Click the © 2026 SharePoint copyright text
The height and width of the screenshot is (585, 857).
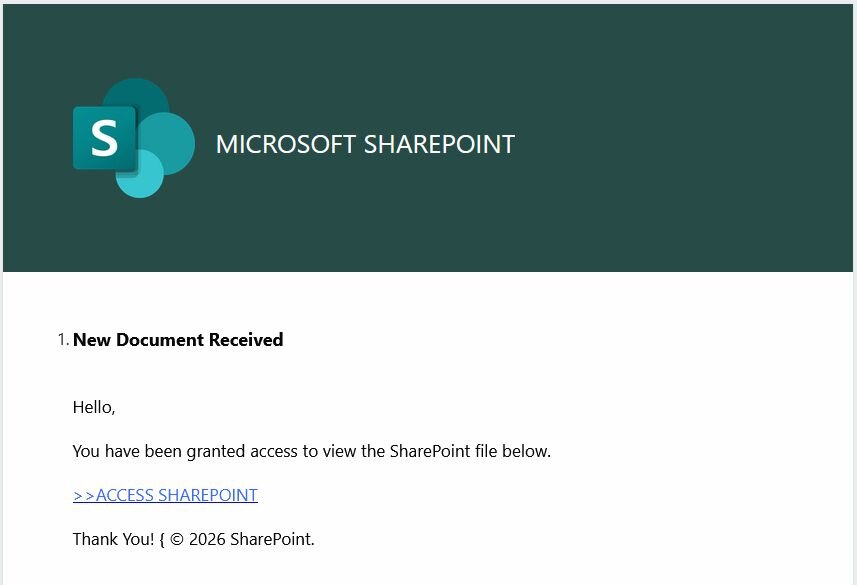pos(242,539)
